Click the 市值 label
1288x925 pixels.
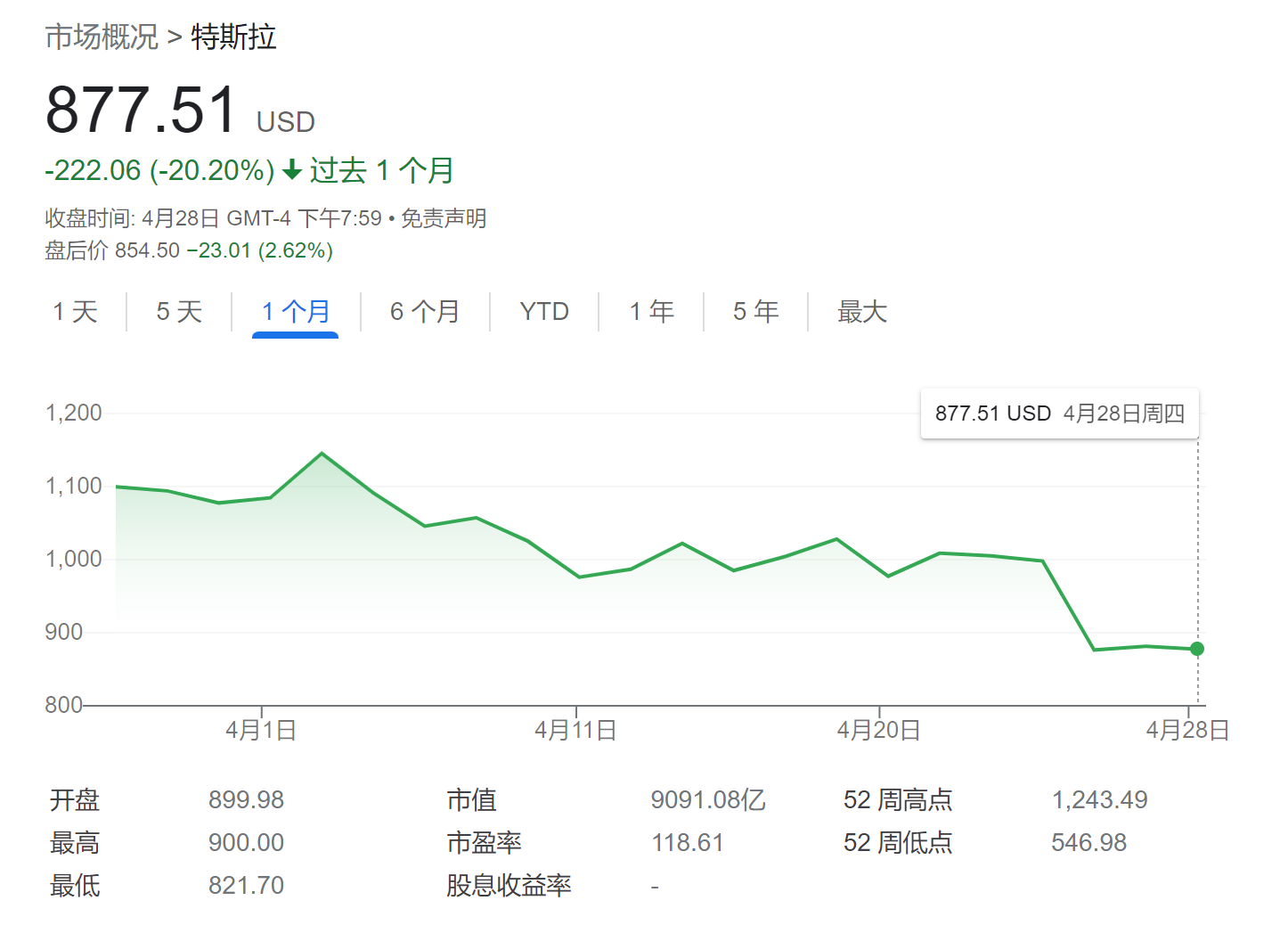[x=471, y=800]
